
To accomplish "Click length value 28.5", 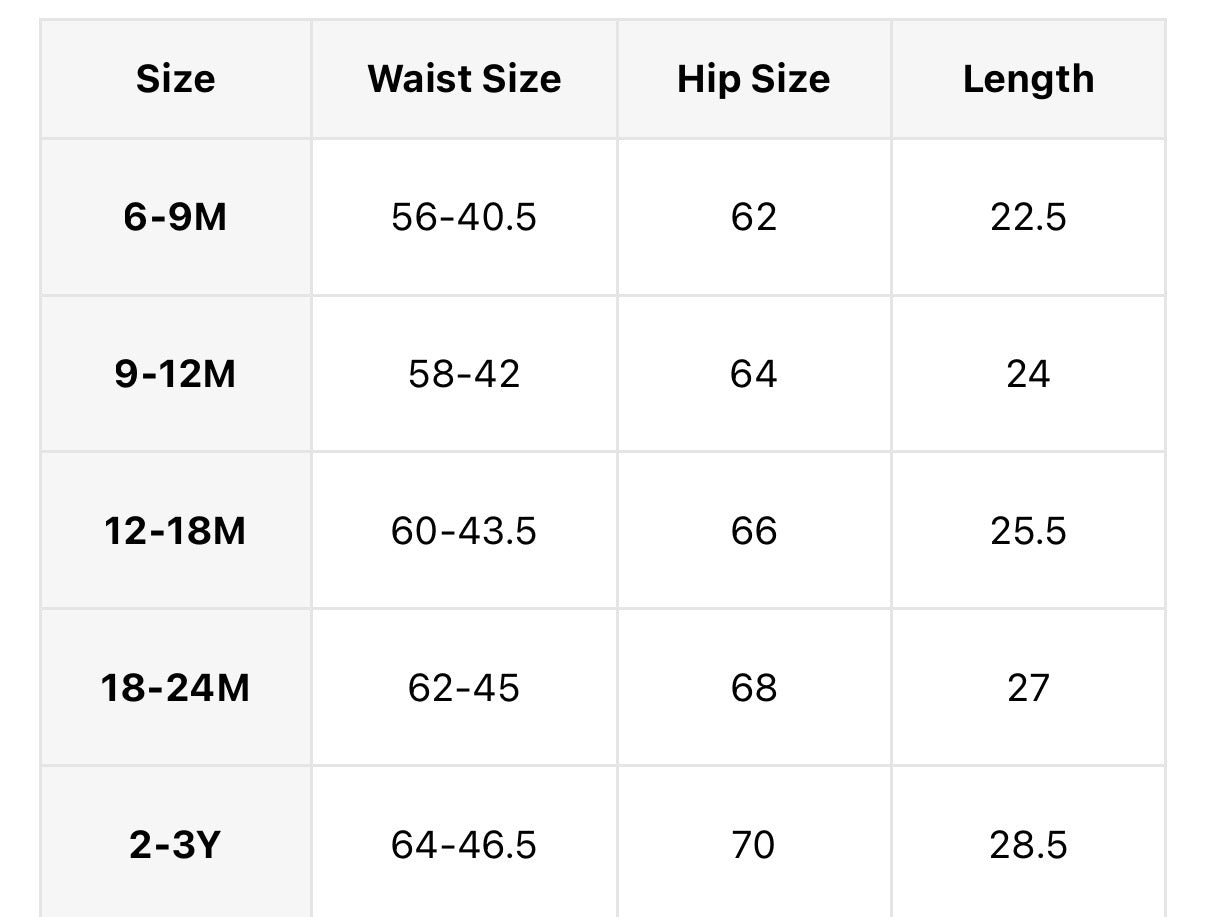I will [1028, 845].
